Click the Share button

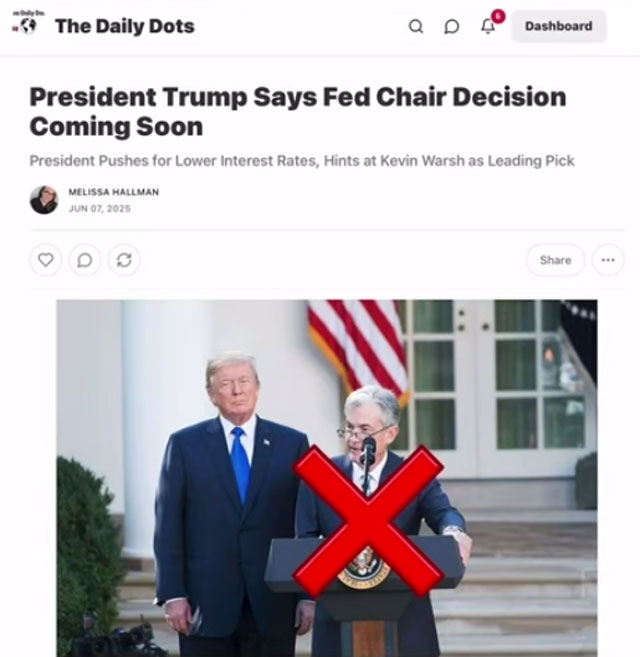555,260
